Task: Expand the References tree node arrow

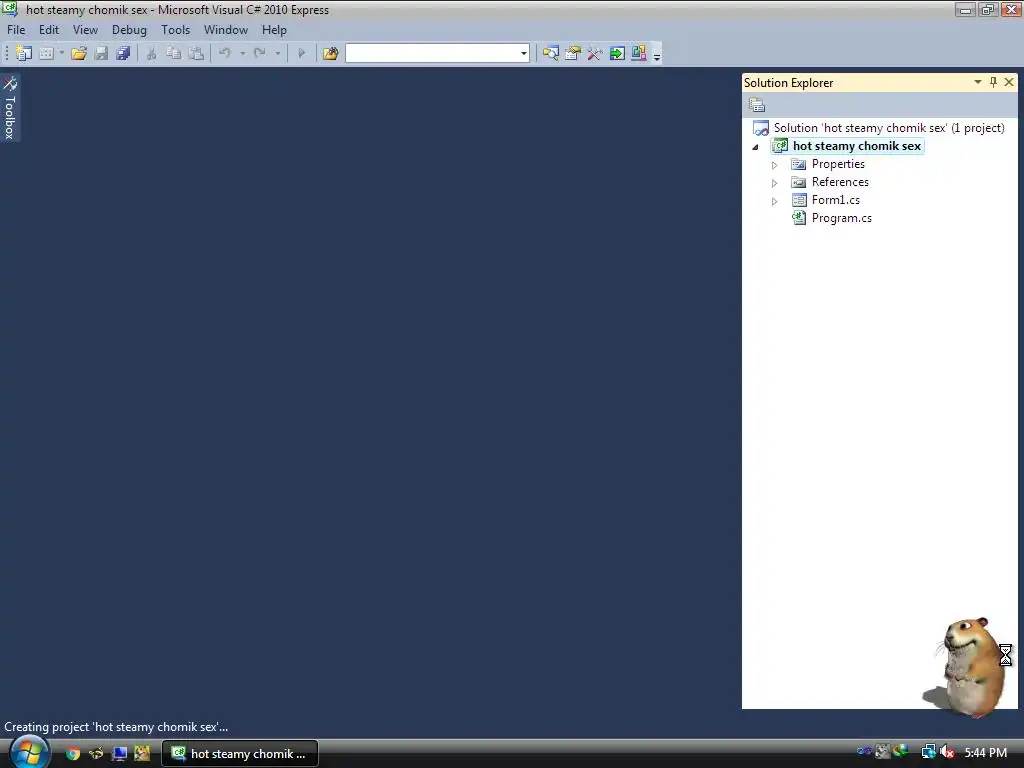Action: tap(775, 184)
